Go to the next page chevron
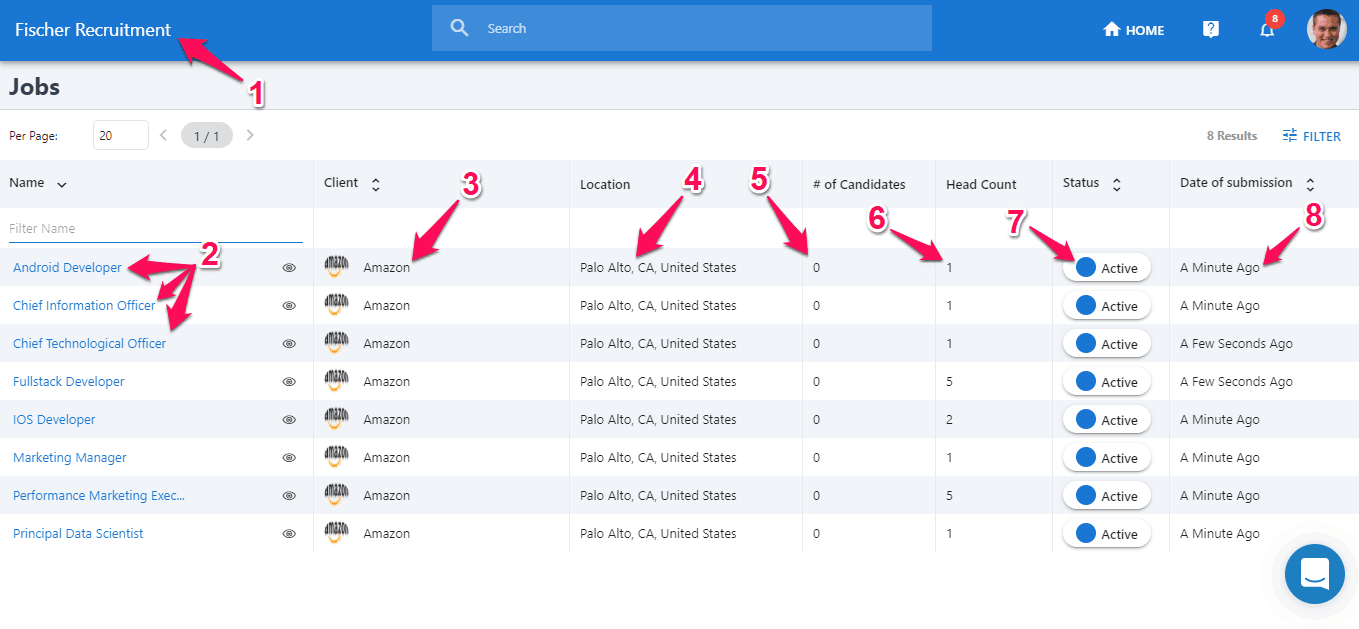This screenshot has height=629, width=1359. click(250, 135)
